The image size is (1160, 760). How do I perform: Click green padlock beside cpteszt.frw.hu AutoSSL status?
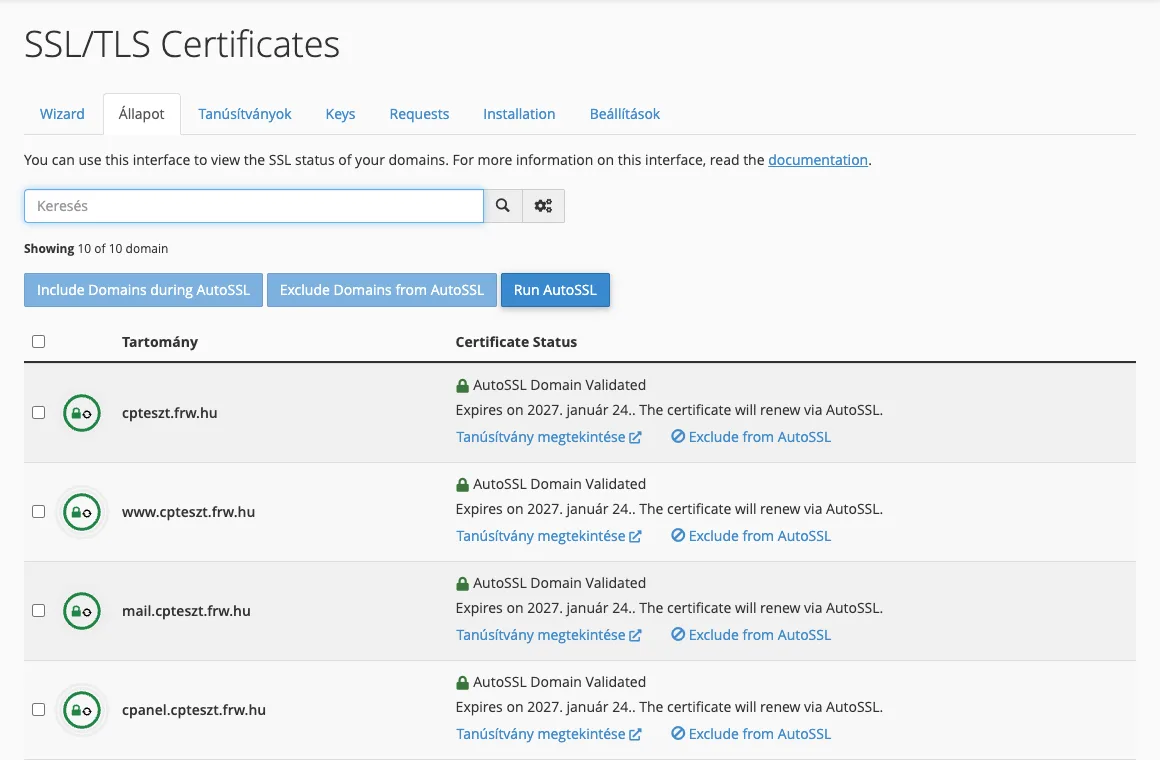click(x=462, y=386)
